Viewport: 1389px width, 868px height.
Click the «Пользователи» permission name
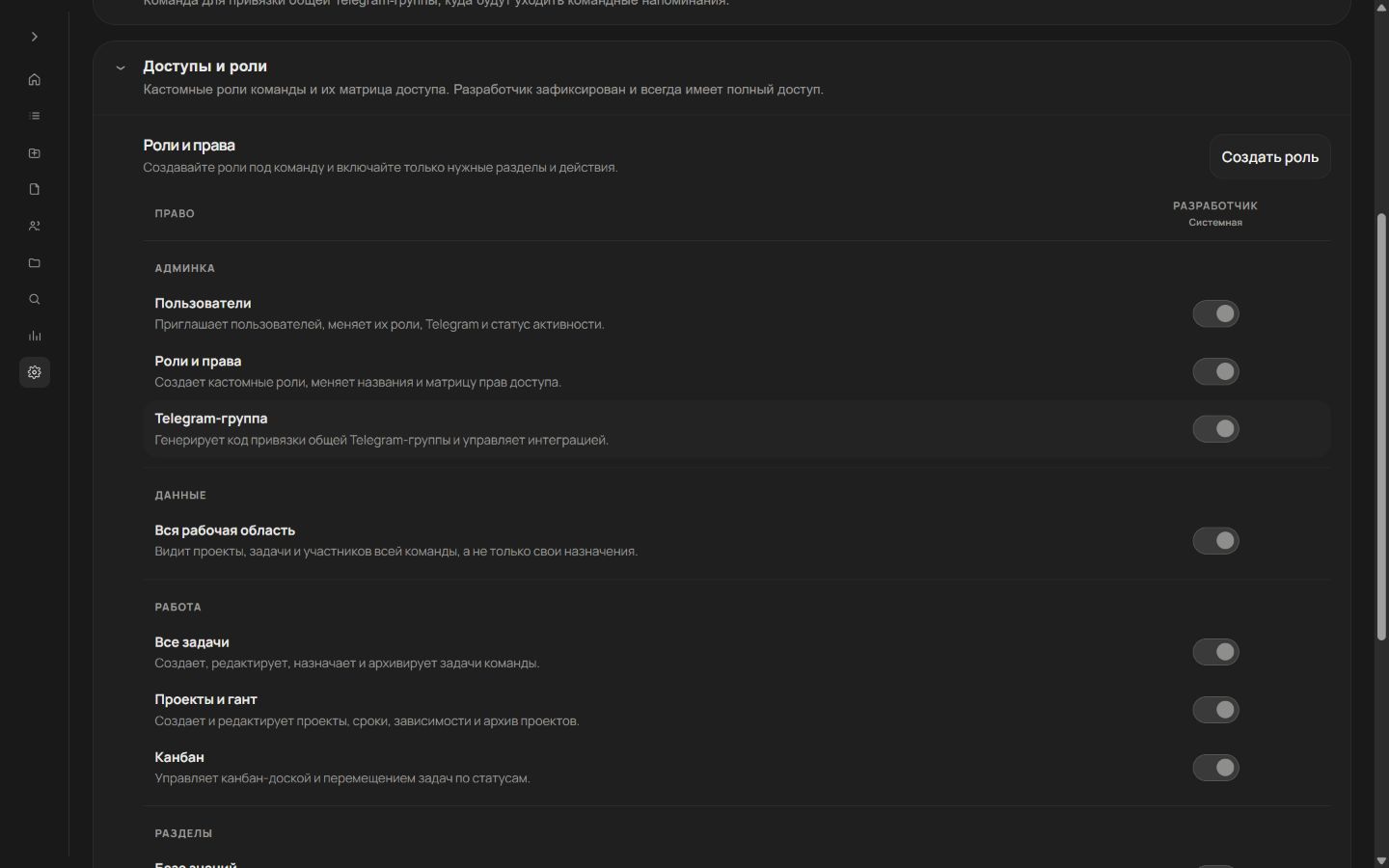(x=203, y=304)
